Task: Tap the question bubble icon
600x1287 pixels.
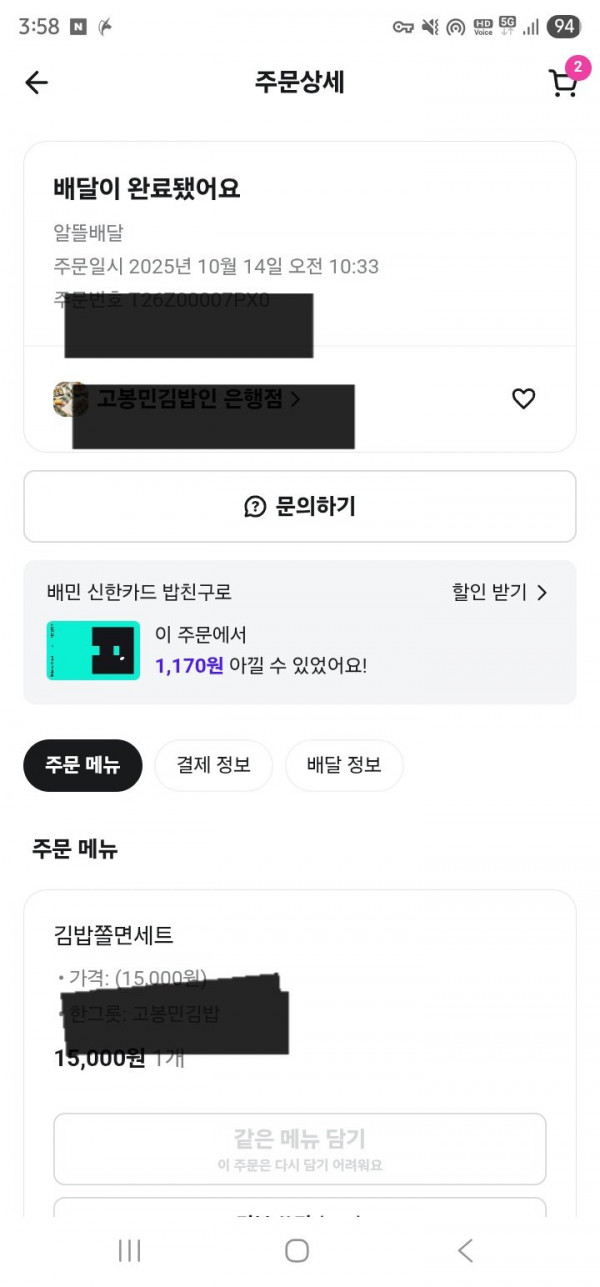Action: pyautogui.click(x=256, y=507)
